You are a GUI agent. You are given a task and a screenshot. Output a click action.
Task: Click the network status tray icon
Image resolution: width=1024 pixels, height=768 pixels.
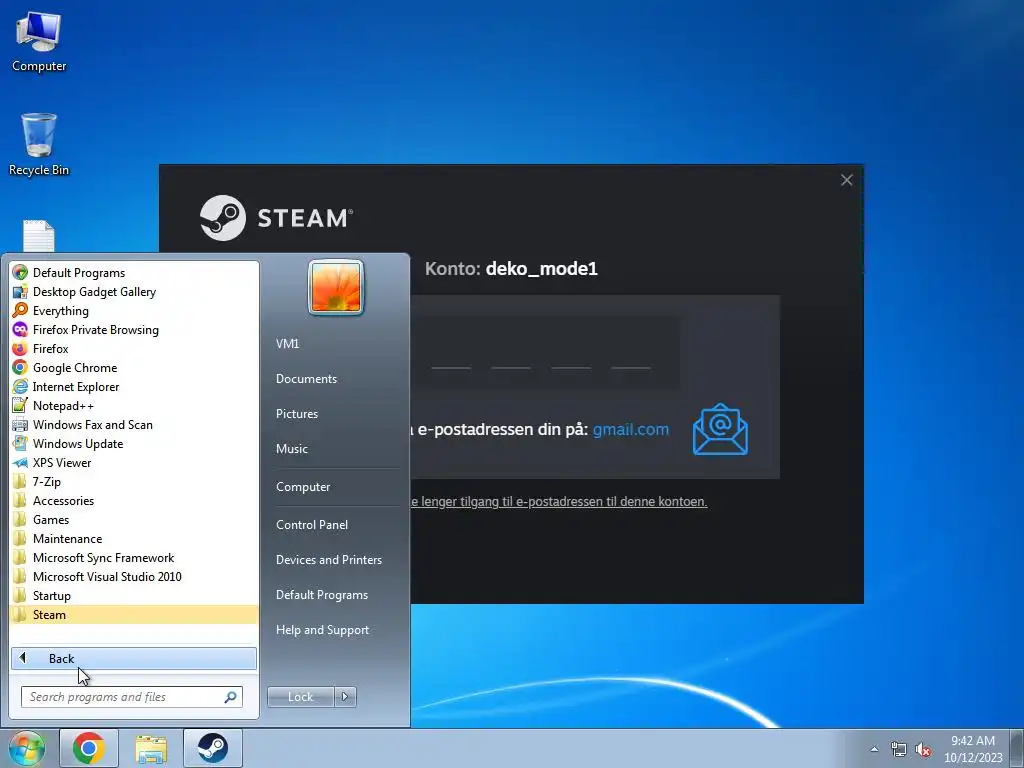click(x=899, y=750)
